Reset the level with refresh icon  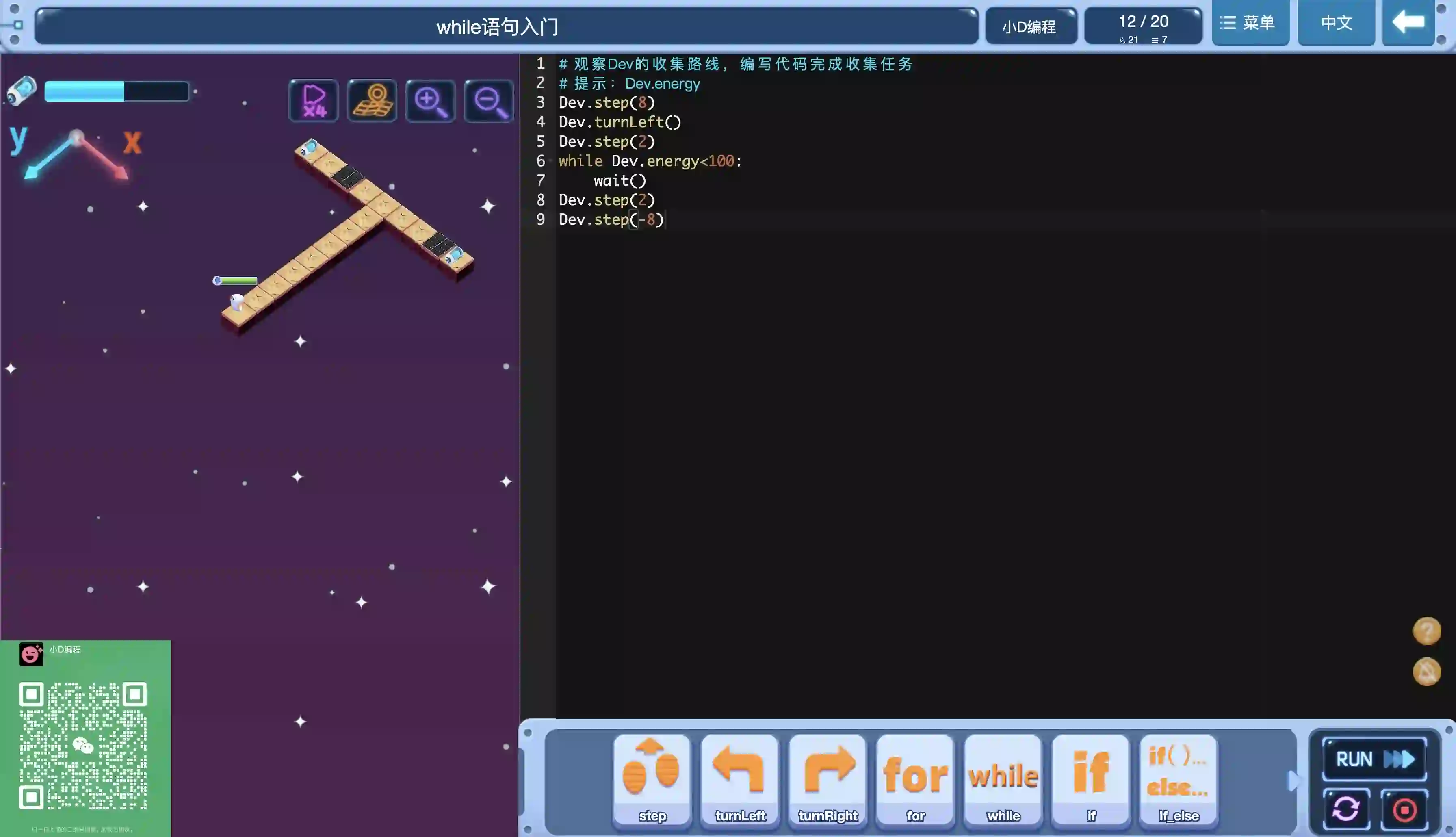(1346, 809)
